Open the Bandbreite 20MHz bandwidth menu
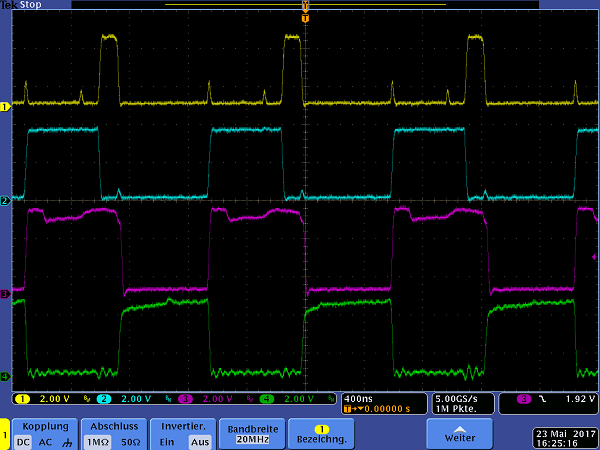 pyautogui.click(x=249, y=432)
